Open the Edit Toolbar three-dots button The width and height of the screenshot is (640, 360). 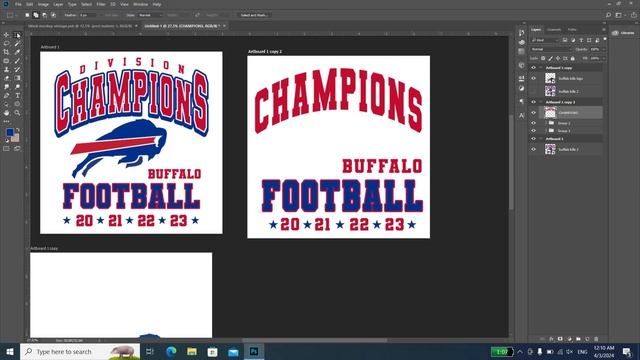pyautogui.click(x=6, y=121)
